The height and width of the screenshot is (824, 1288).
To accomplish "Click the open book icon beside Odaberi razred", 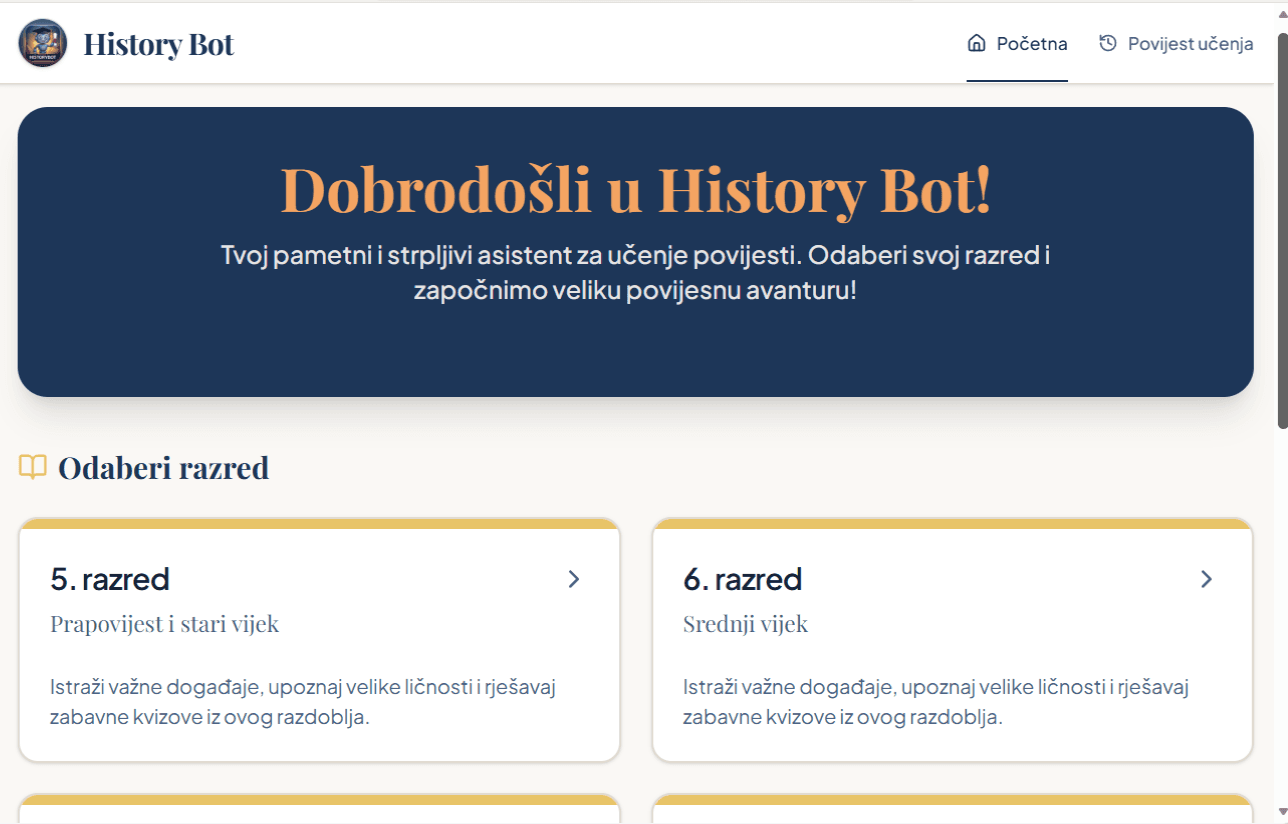I will click(x=33, y=467).
